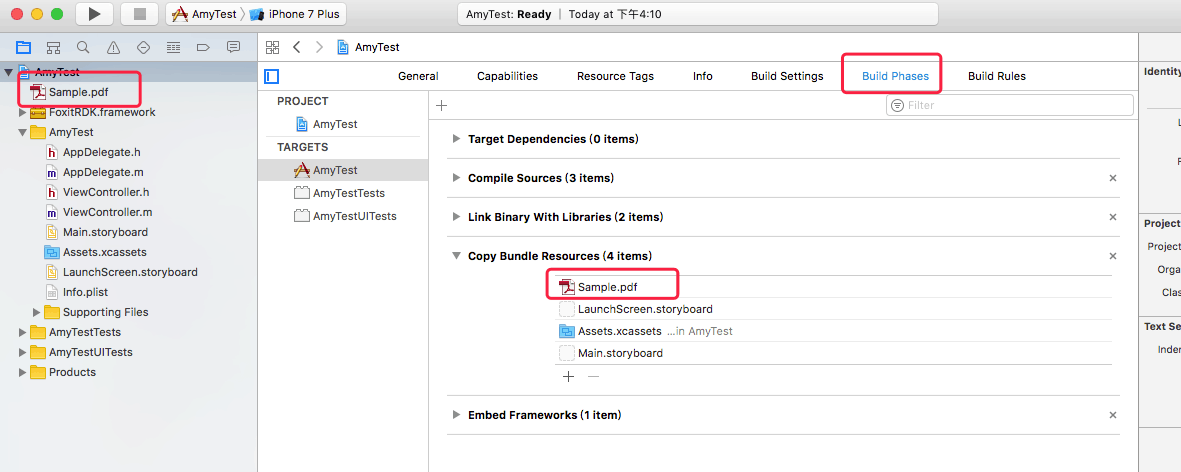Open the Report navigator speech bubble icon
Image resolution: width=1181 pixels, height=472 pixels.
pyautogui.click(x=233, y=47)
